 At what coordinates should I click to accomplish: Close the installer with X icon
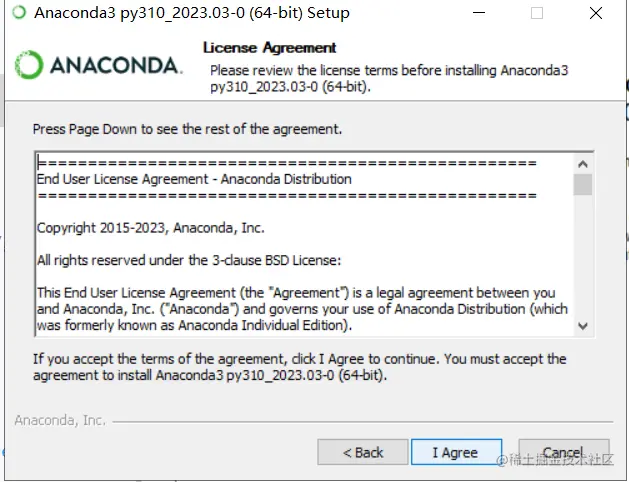pos(596,13)
